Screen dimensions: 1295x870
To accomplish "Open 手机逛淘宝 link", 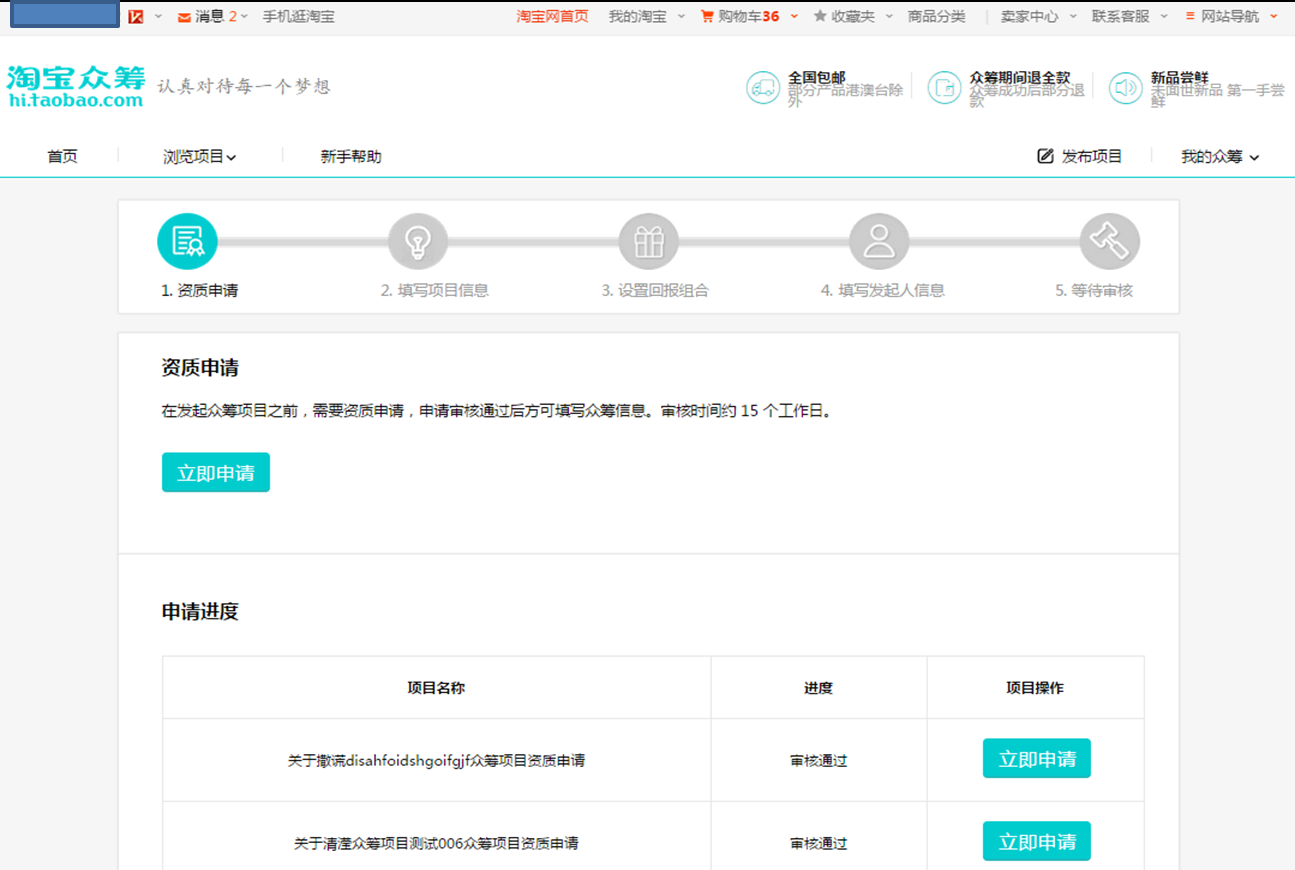I will tap(298, 17).
